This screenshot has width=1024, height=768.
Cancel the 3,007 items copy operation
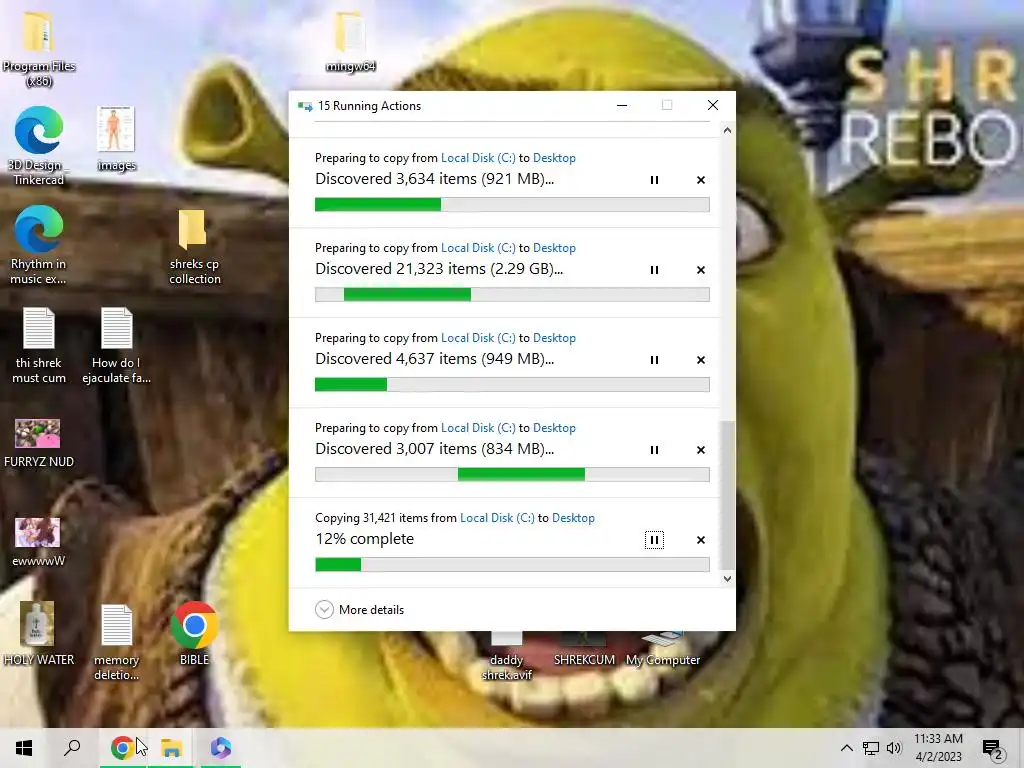(701, 450)
